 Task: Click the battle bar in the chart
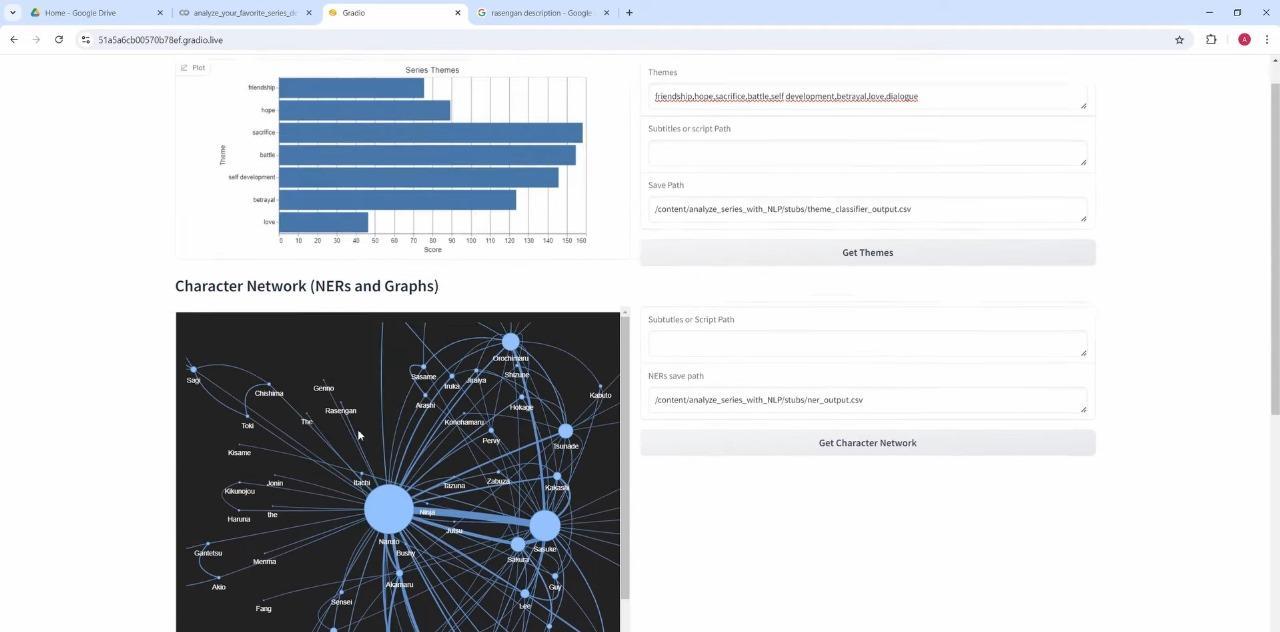[427, 155]
